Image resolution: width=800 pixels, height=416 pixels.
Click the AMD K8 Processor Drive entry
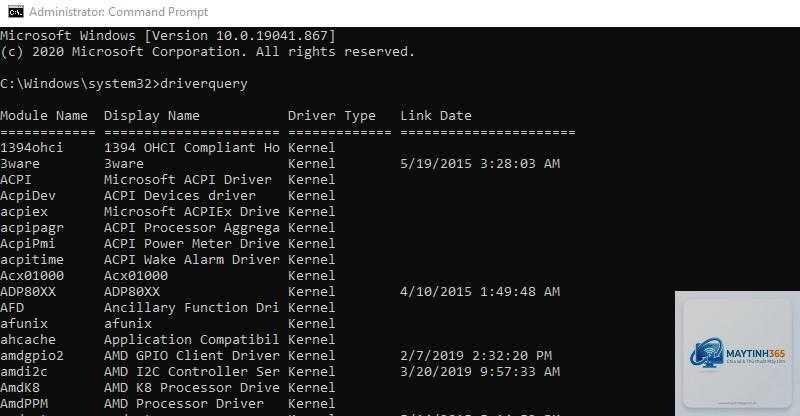pos(192,388)
